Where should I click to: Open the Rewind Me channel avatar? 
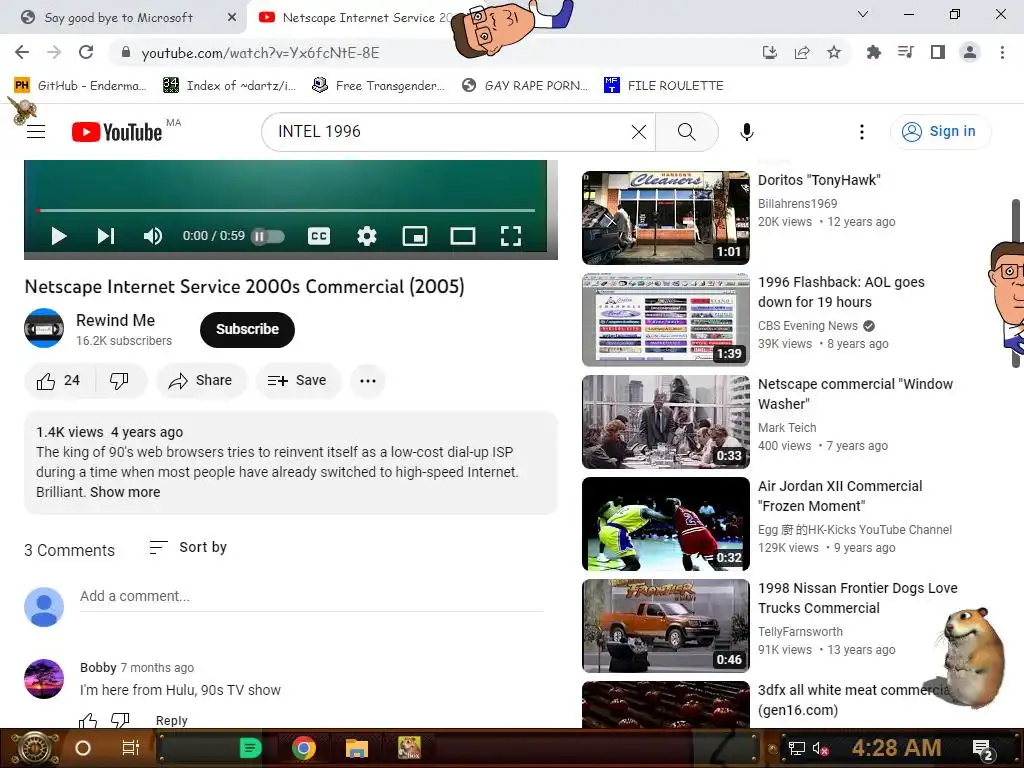coord(44,328)
